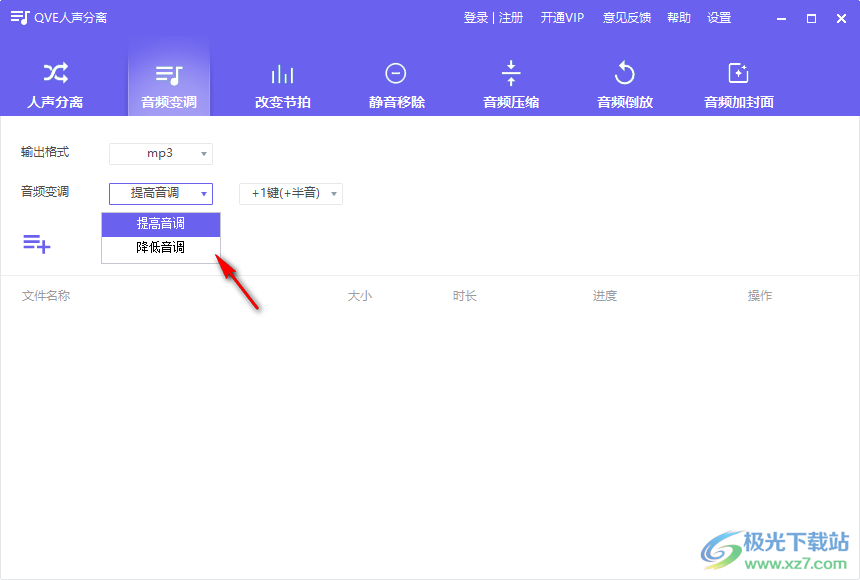This screenshot has height=580, width=860.
Task: Select 提高音调 in the pitch dropdown
Action: (x=160, y=224)
